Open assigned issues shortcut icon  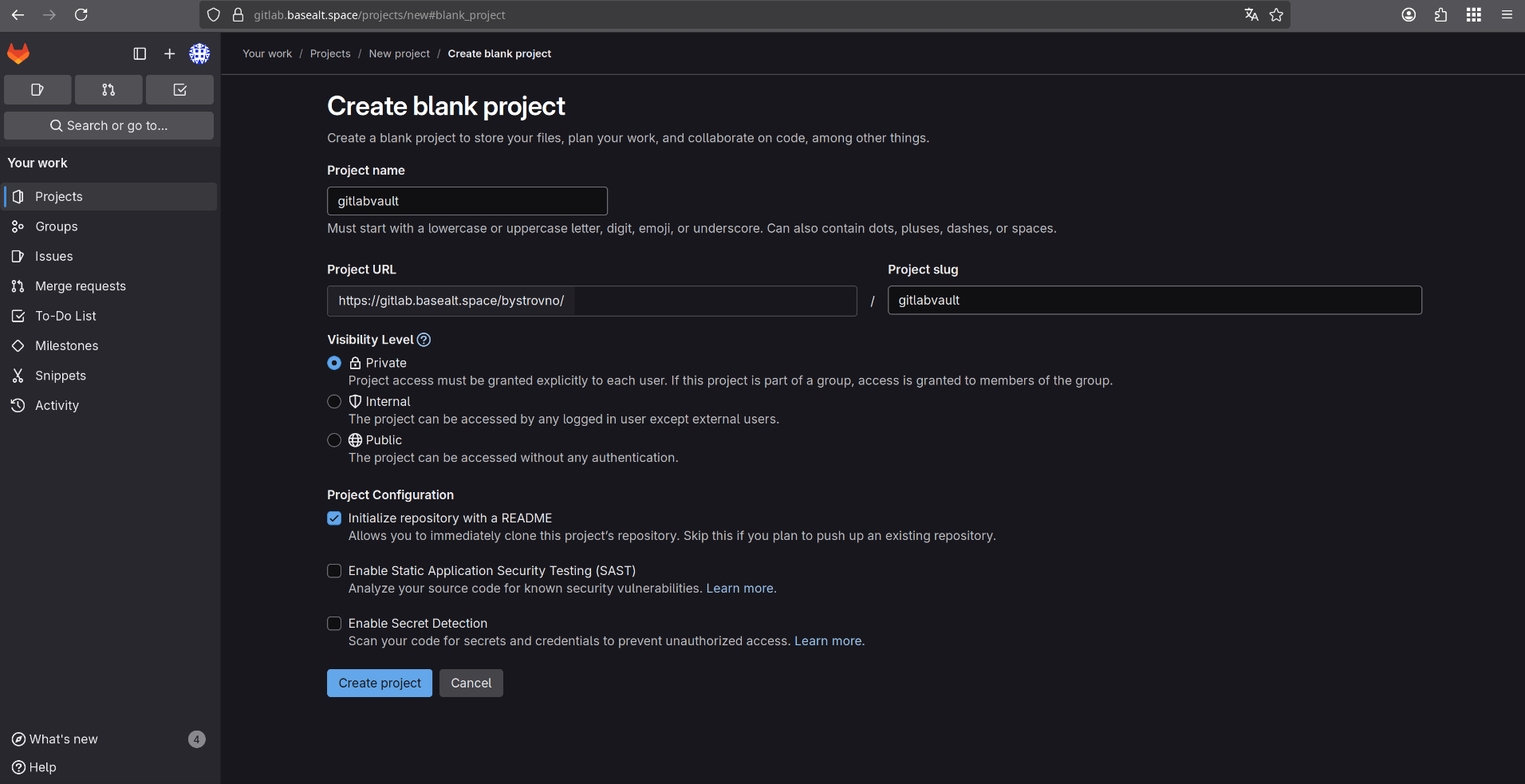click(x=37, y=90)
